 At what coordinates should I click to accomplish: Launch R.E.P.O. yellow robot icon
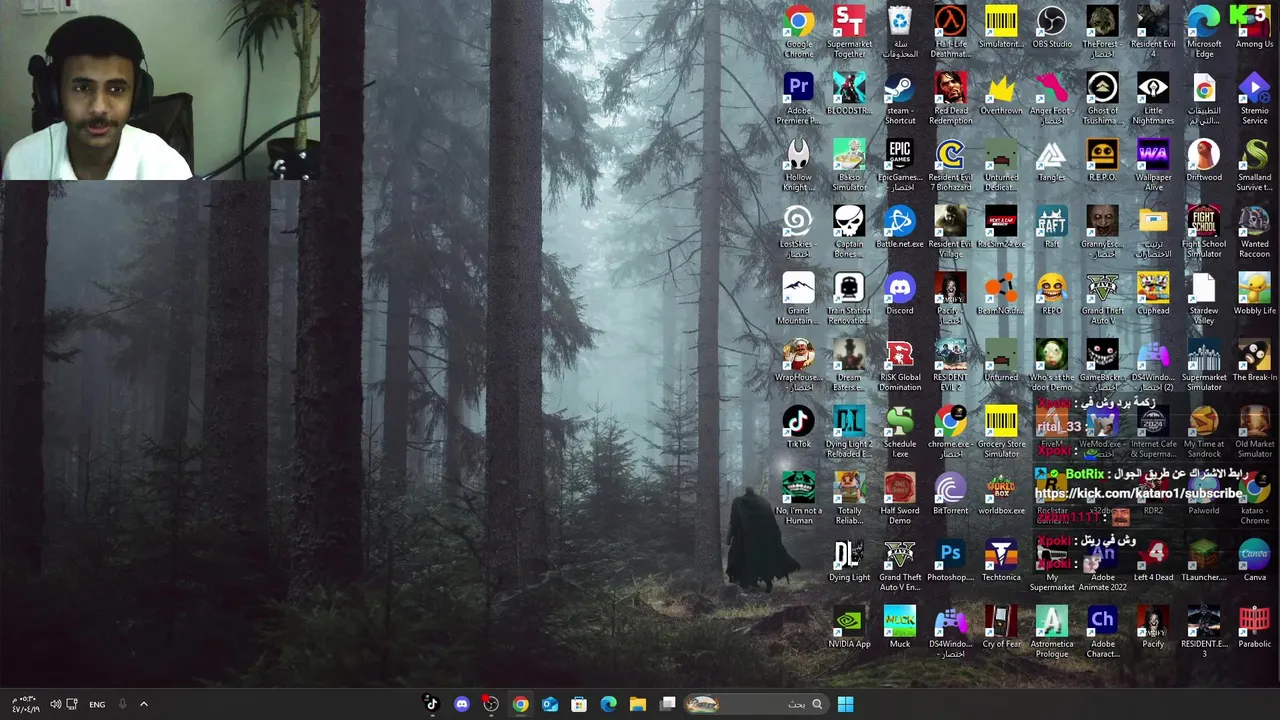1102,160
